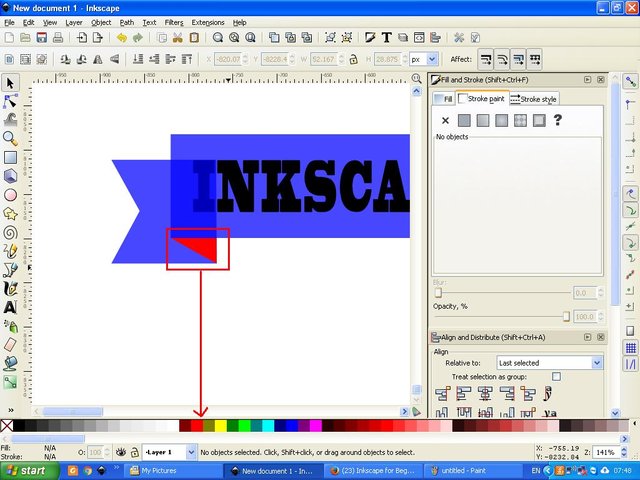This screenshot has width=640, height=480.
Task: Select the Zoom magnifier tool
Action: click(x=10, y=139)
